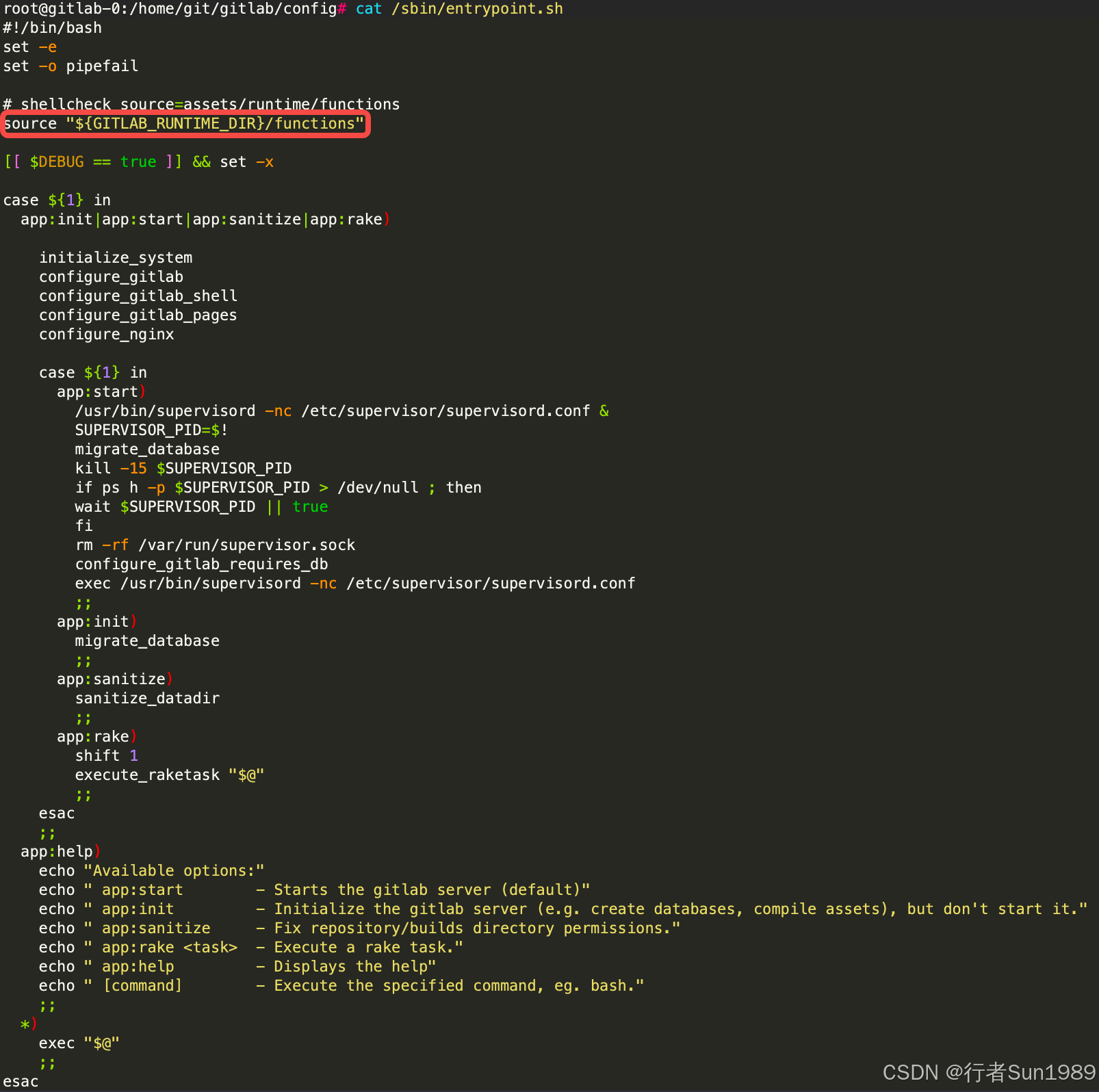
Task: Click the 'set -e' line
Action: [30, 47]
